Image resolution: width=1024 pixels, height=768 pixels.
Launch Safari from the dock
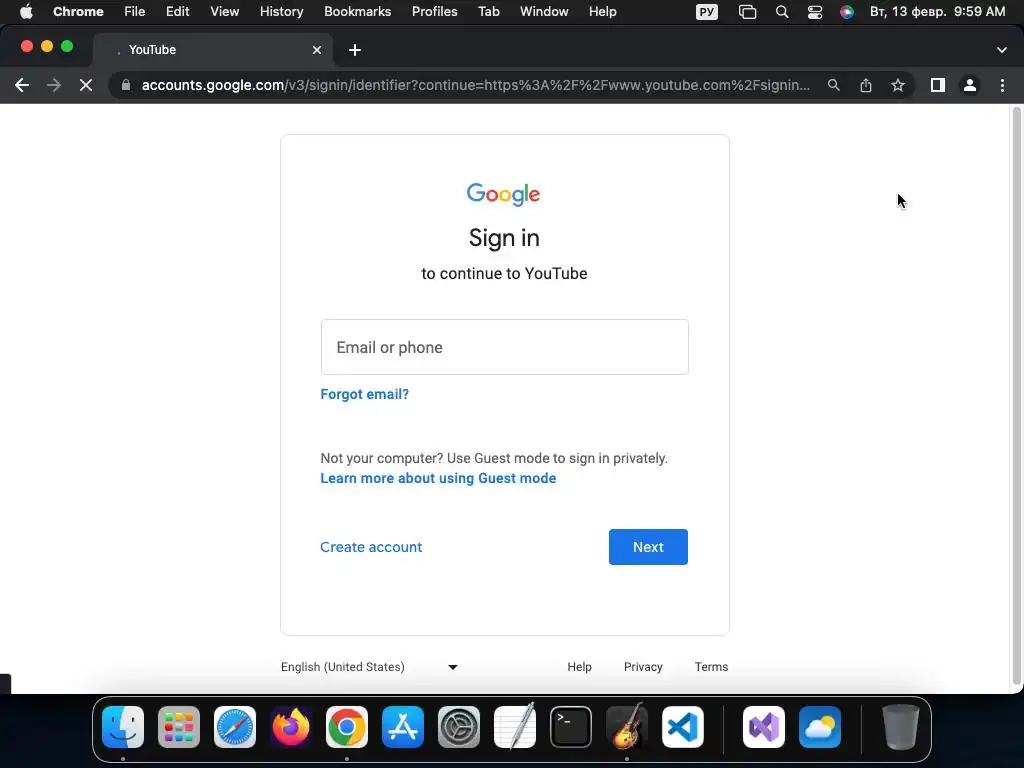click(235, 727)
